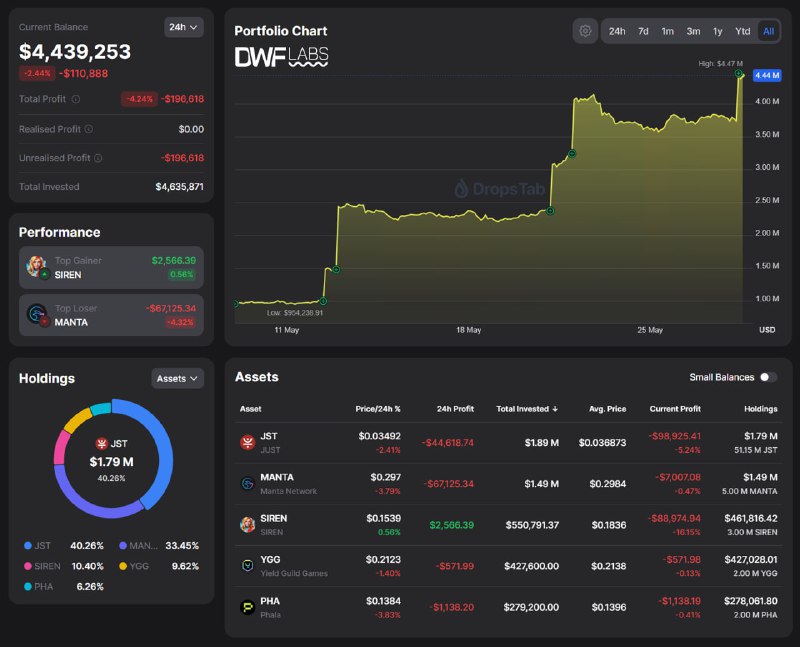Click the Realised Profit info icon

coord(88,129)
